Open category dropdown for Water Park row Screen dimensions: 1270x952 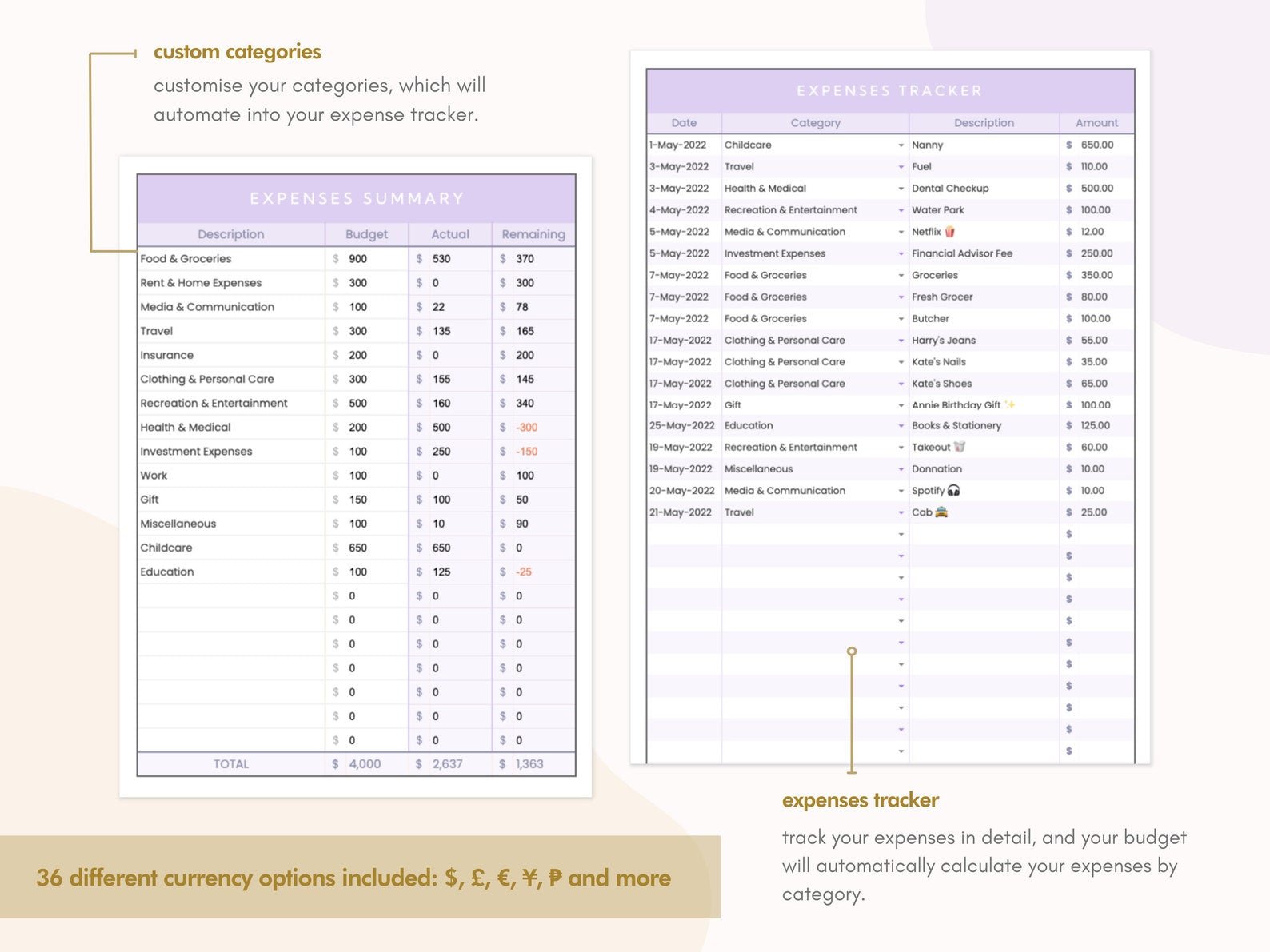901,210
